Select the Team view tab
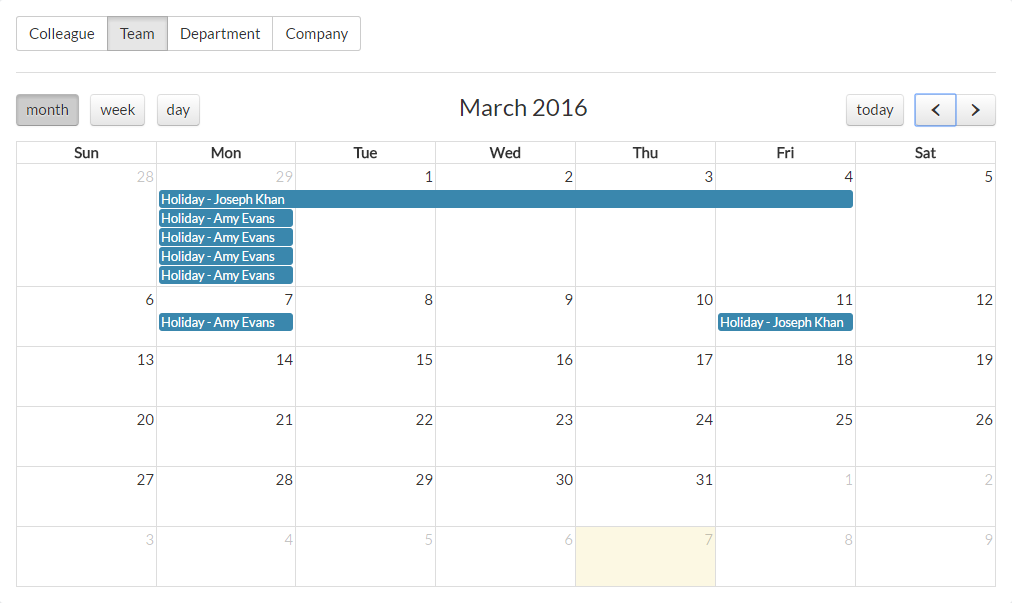The height and width of the screenshot is (603, 1012). coord(137,34)
